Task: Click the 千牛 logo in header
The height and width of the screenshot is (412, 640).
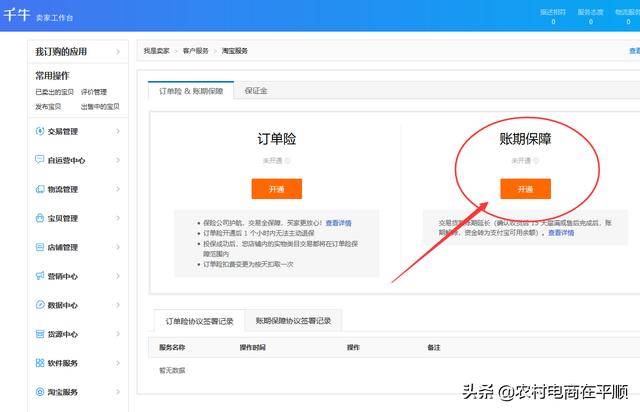Action: click(x=17, y=14)
